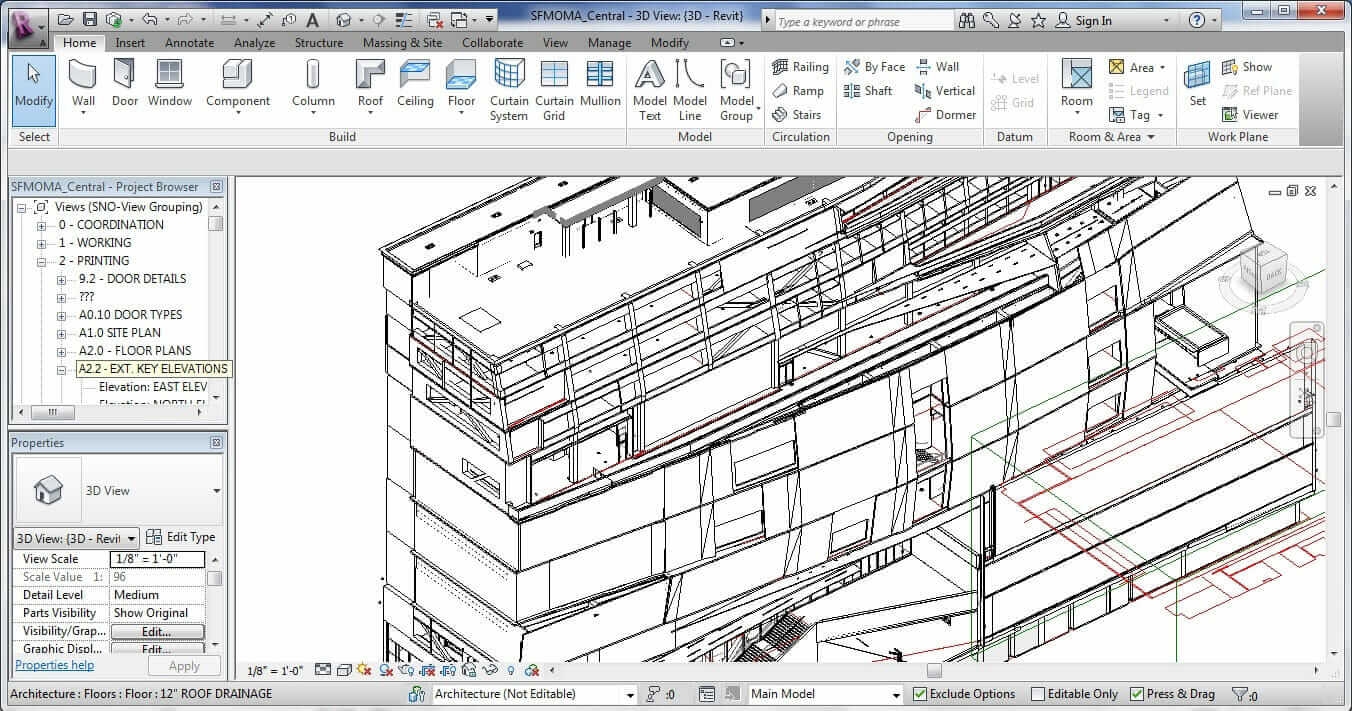The width and height of the screenshot is (1352, 711).
Task: Set View Scale in the properties field
Action: coord(155,558)
